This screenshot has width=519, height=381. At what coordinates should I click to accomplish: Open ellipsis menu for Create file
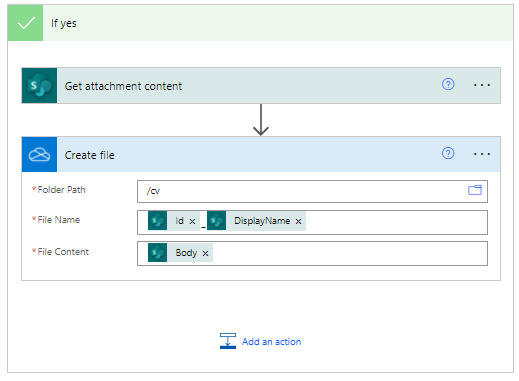coord(482,154)
